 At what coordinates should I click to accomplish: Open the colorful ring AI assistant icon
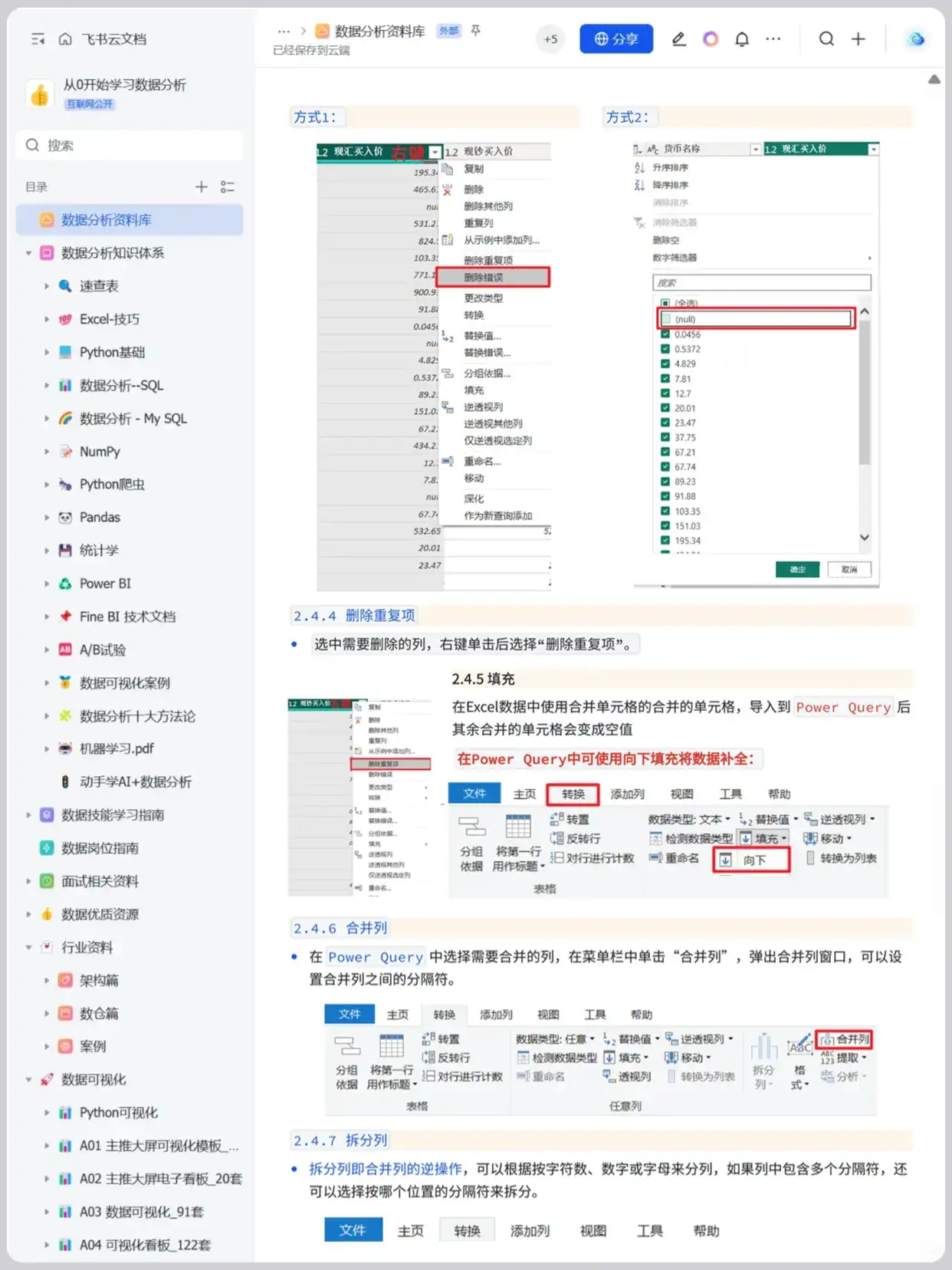[x=711, y=39]
